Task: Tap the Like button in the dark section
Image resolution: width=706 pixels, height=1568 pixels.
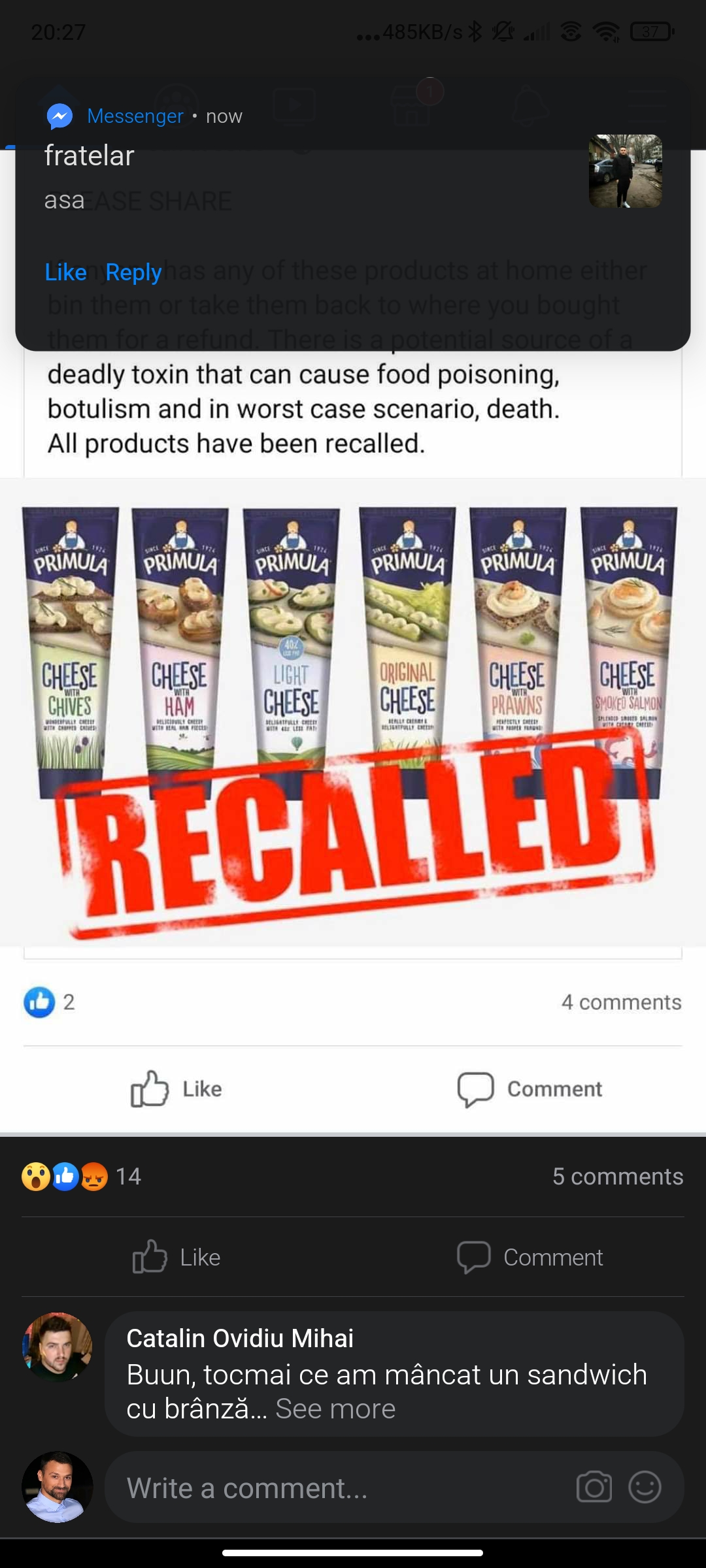Action: coord(176,1257)
